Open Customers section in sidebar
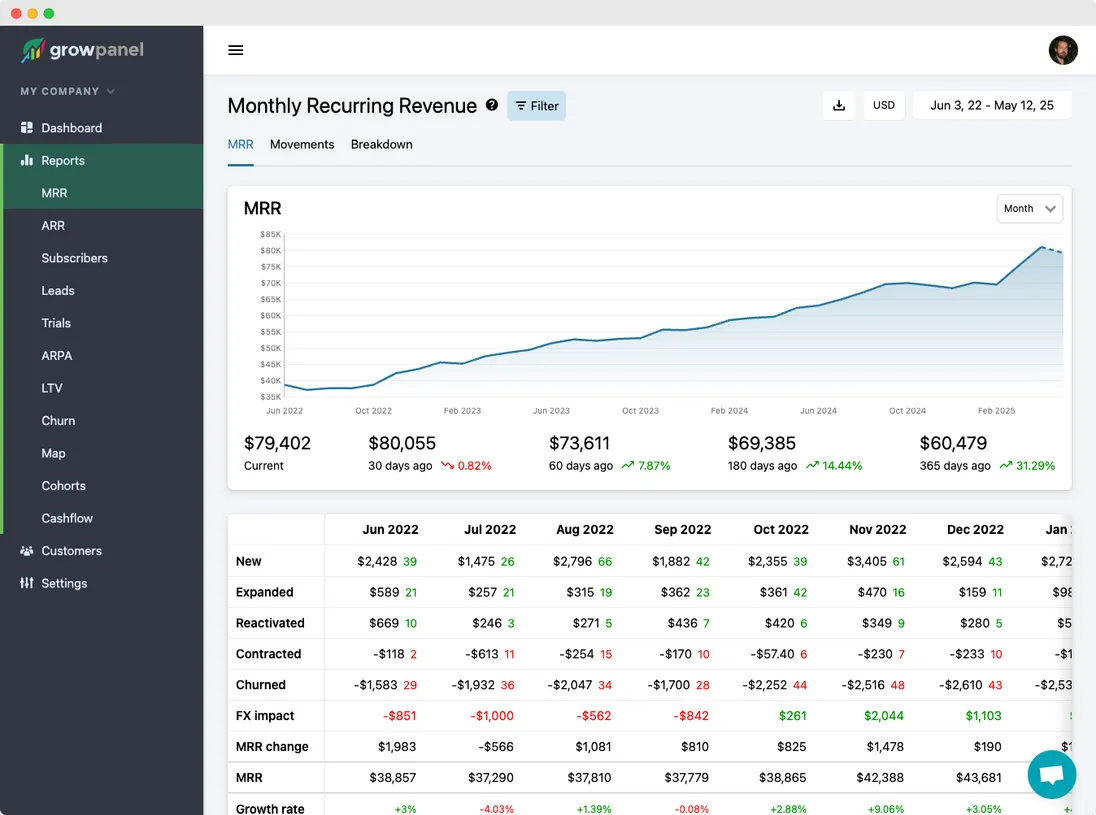Image resolution: width=1096 pixels, height=815 pixels. point(71,551)
